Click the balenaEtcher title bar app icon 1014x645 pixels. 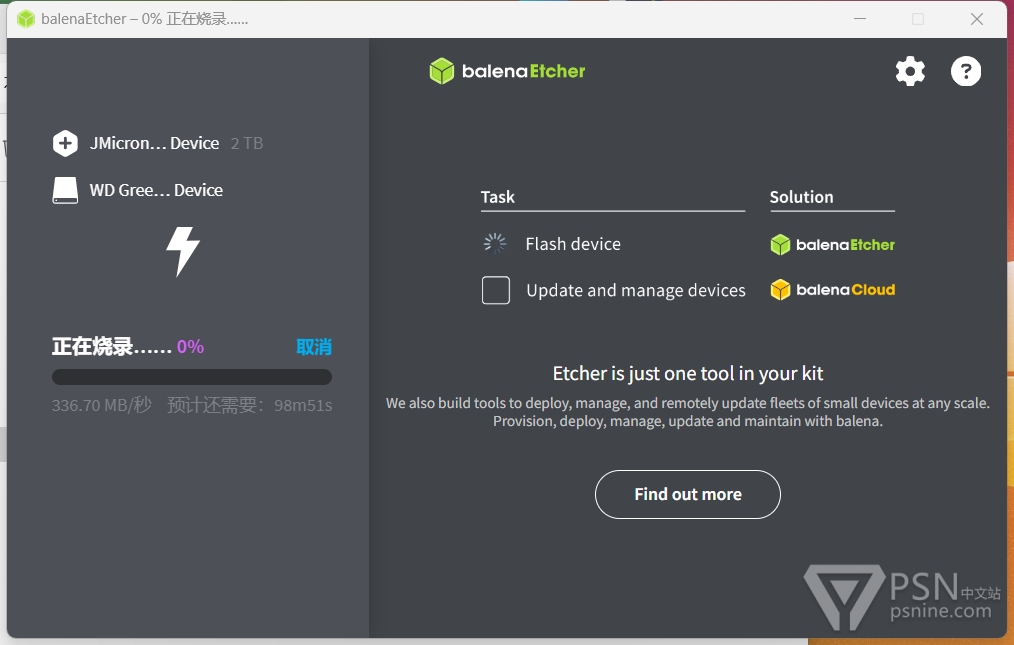pyautogui.click(x=26, y=19)
